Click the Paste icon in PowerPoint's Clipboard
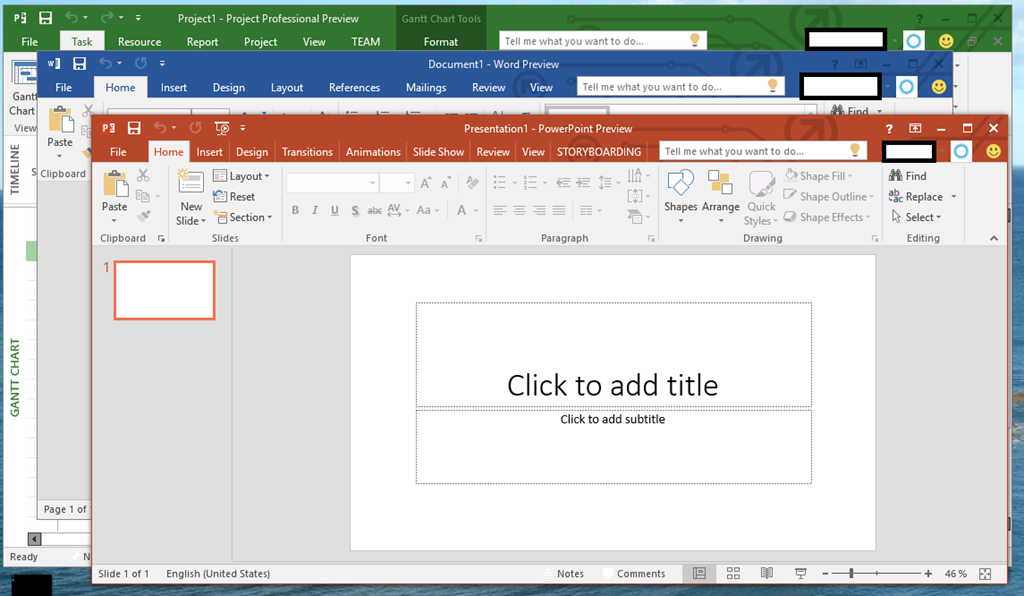Image resolution: width=1024 pixels, height=596 pixels. click(x=115, y=183)
